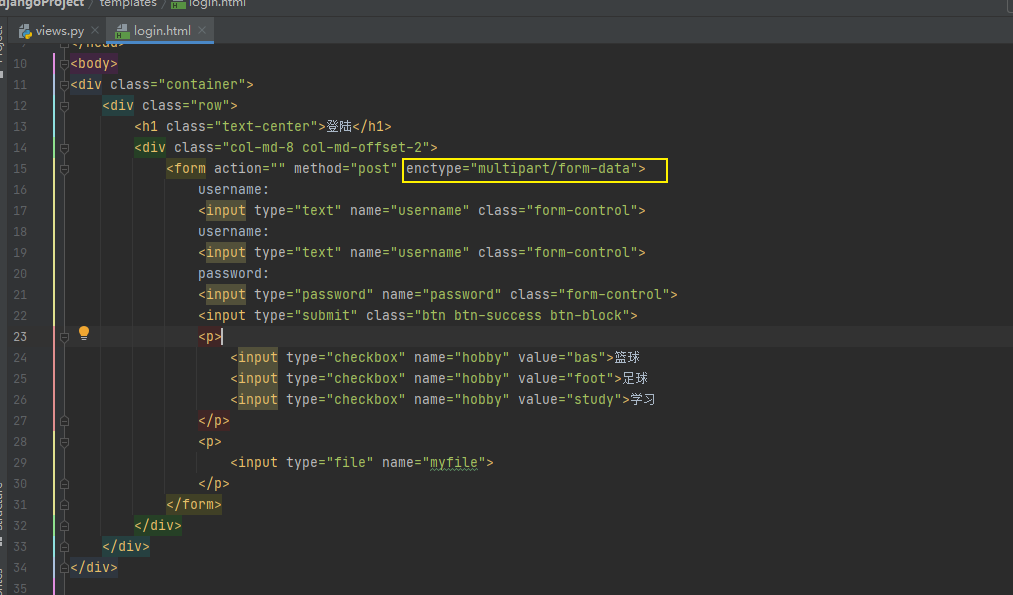Collapse the form tag fold on line 15
The width and height of the screenshot is (1013, 595).
coord(64,169)
